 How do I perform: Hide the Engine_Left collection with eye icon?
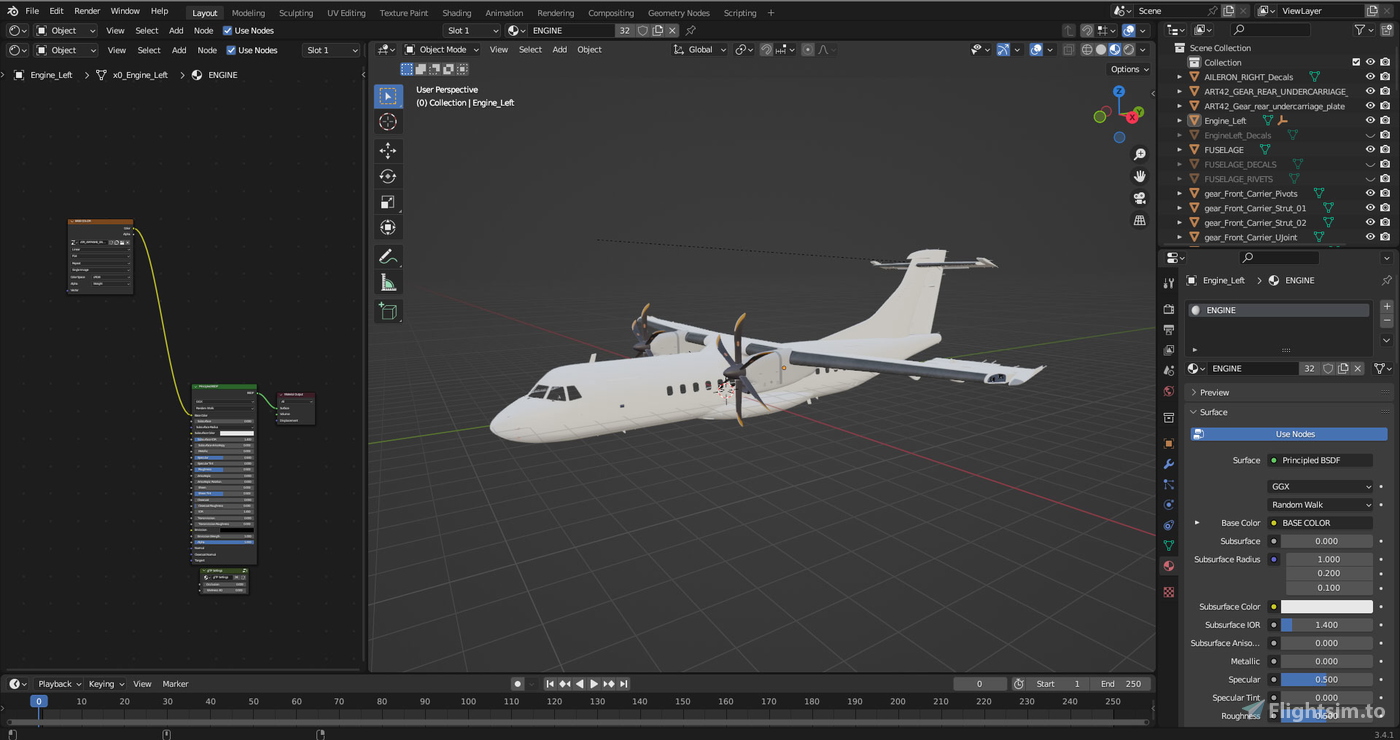1370,120
